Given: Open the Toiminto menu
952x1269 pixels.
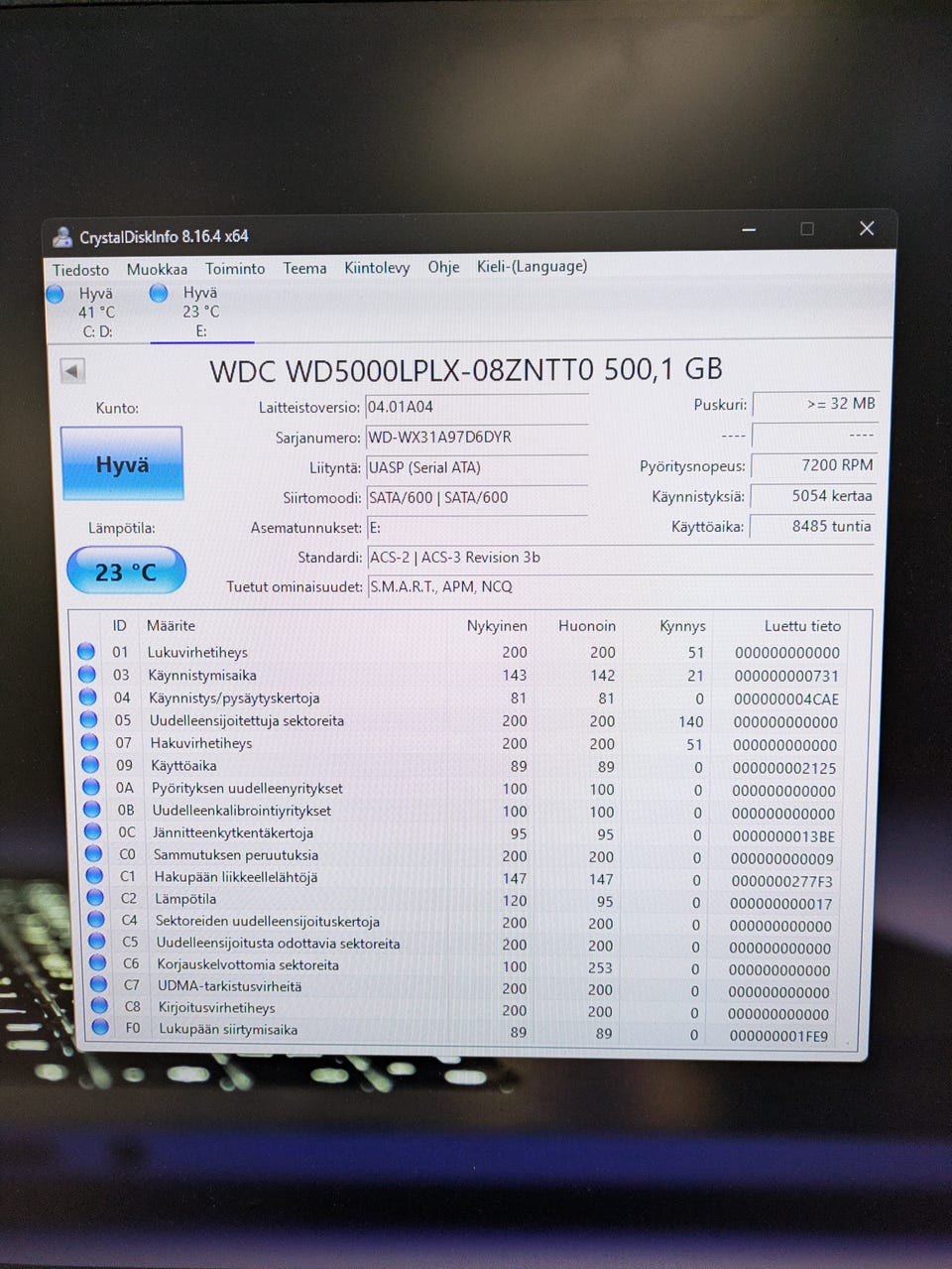Looking at the screenshot, I should (x=235, y=269).
